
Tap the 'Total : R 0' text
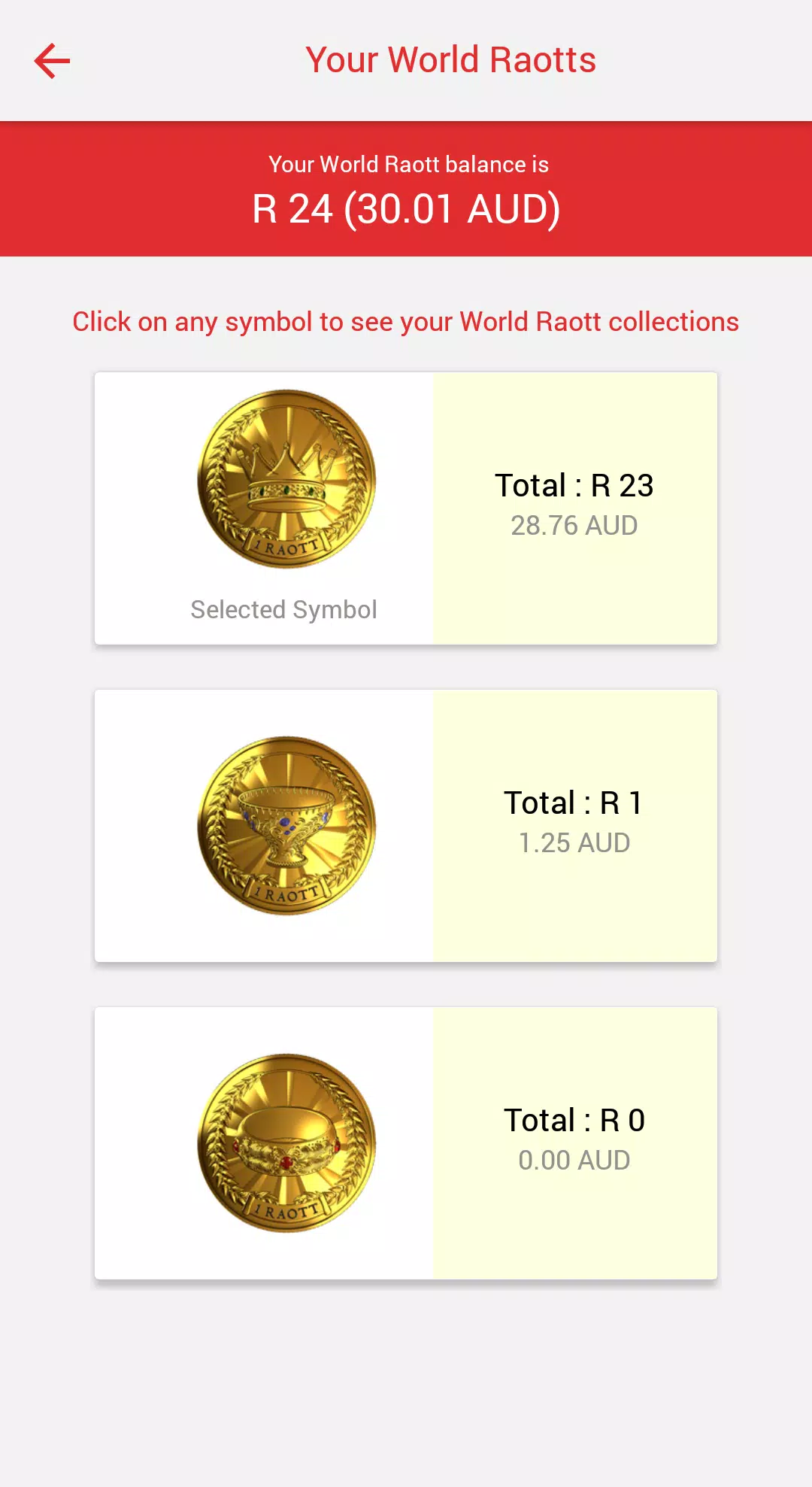click(x=574, y=1121)
